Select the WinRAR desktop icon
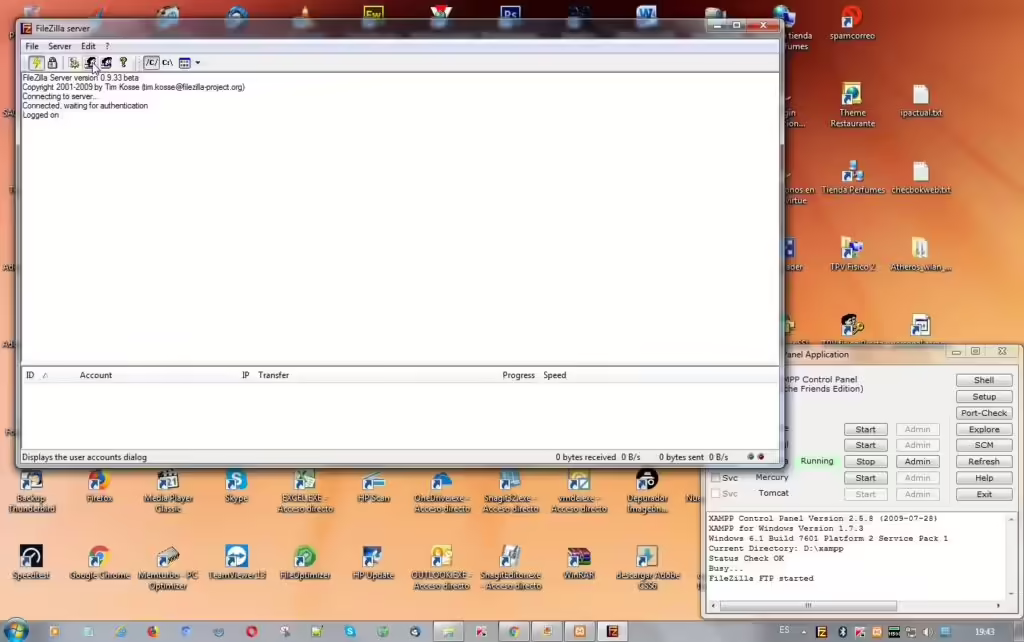Image resolution: width=1024 pixels, height=642 pixels. (x=579, y=563)
